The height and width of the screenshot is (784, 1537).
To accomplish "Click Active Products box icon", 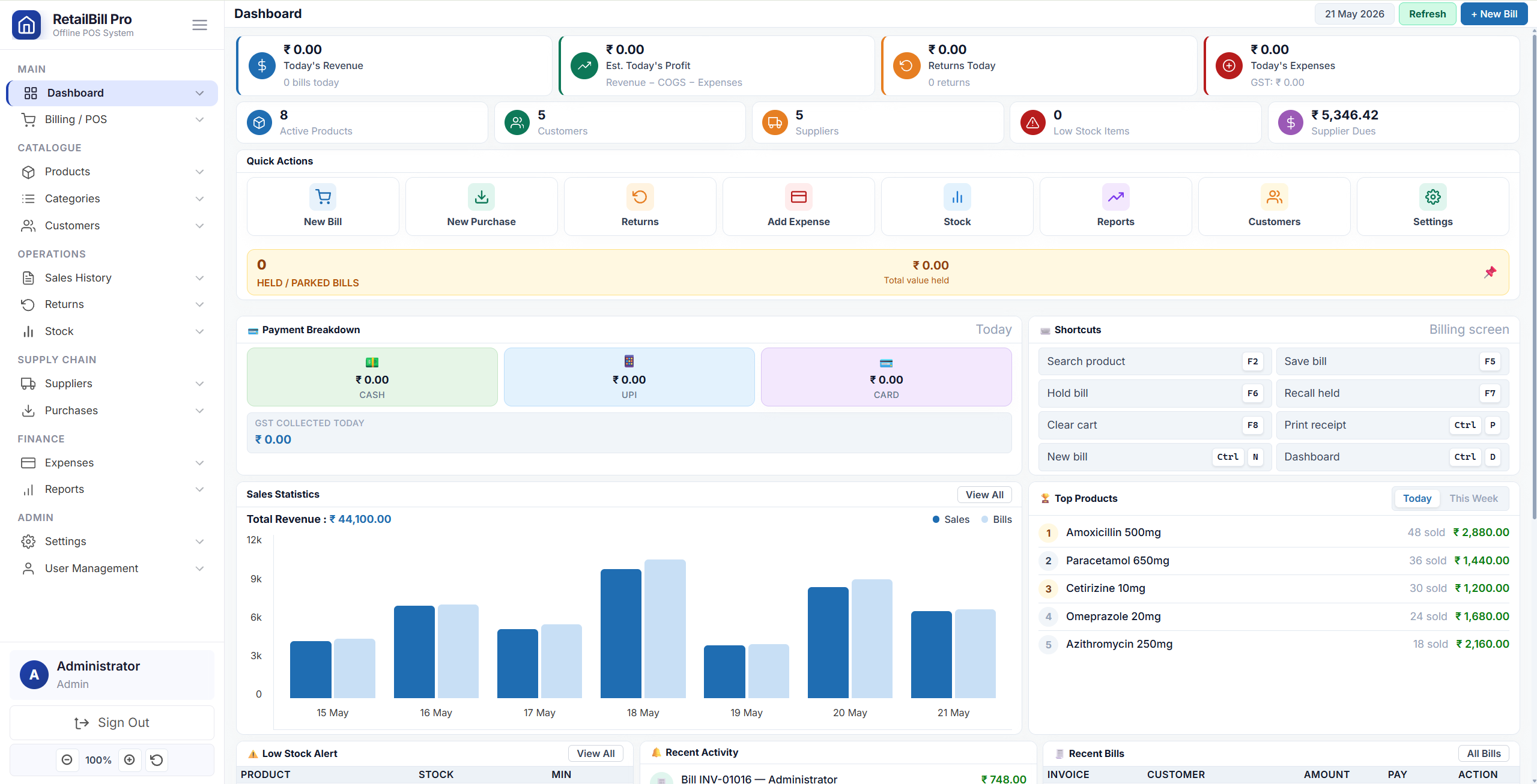I will 259,122.
